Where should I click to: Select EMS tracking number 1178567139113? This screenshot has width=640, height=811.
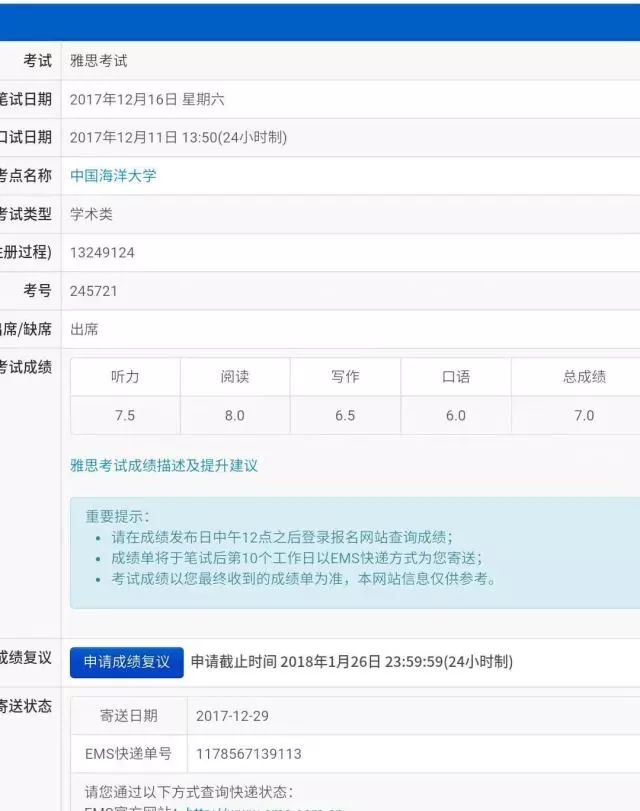tap(248, 754)
